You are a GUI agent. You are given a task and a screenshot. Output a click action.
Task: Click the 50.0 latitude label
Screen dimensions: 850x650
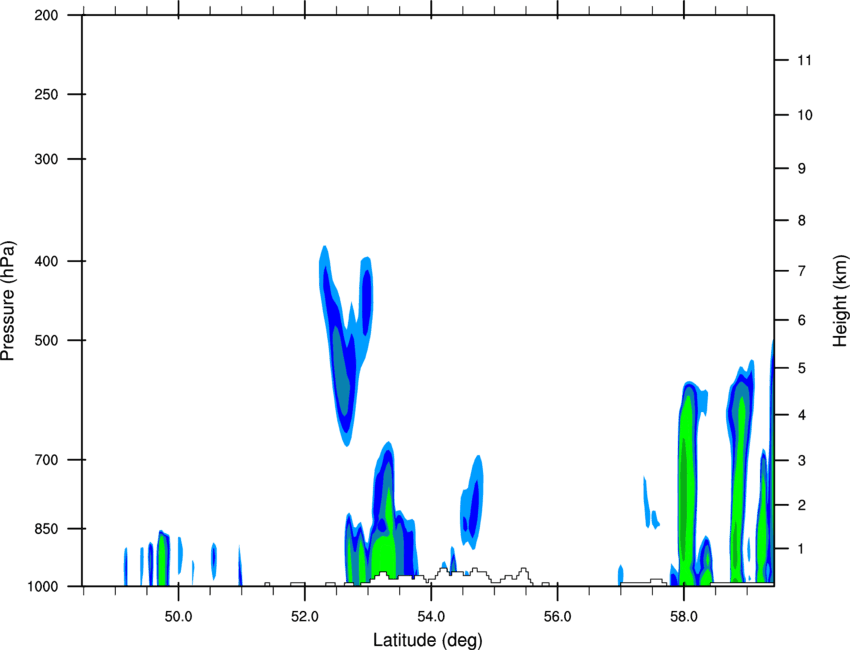pyautogui.click(x=178, y=617)
